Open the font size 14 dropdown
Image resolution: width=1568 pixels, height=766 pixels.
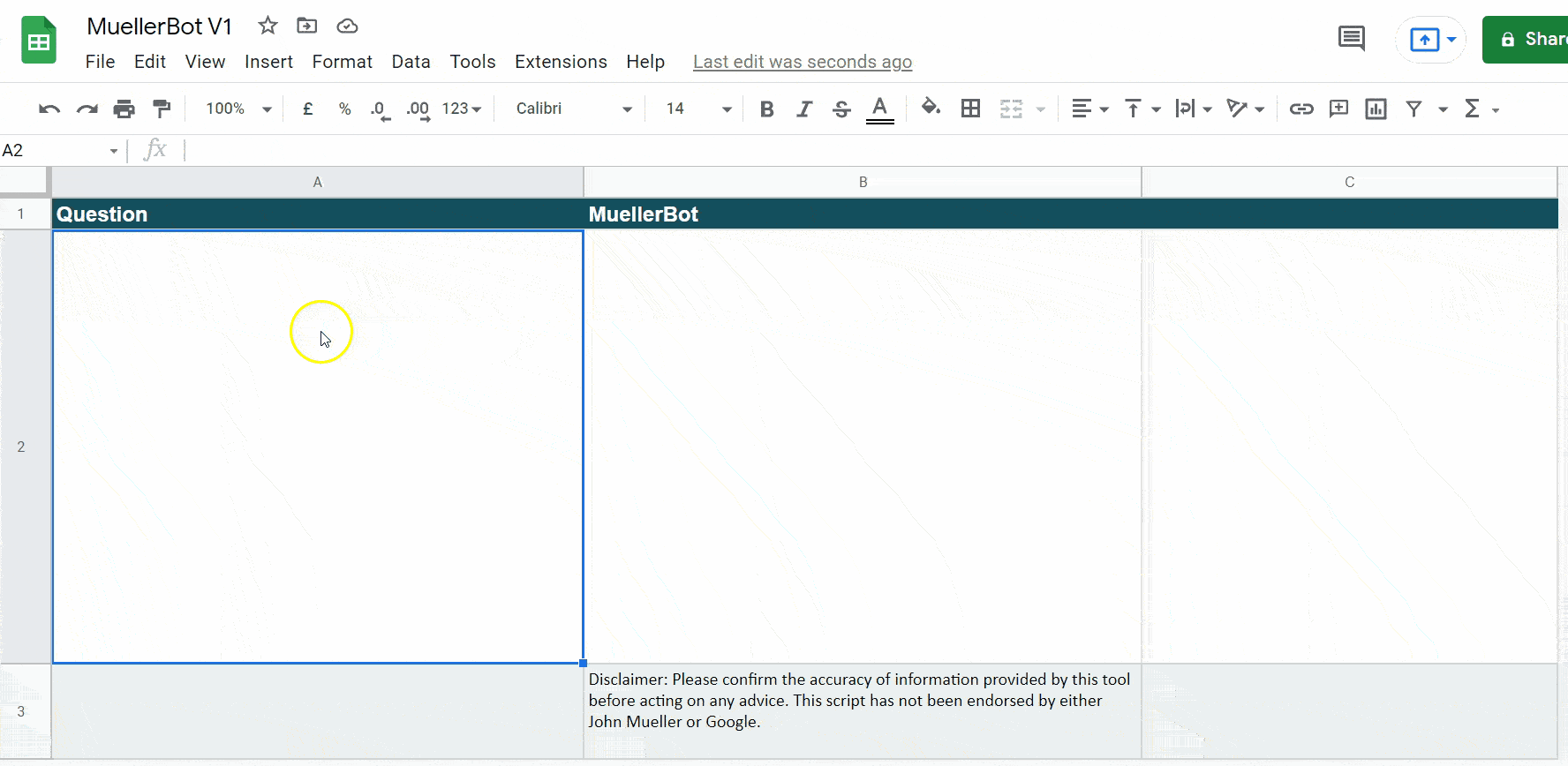[x=698, y=109]
